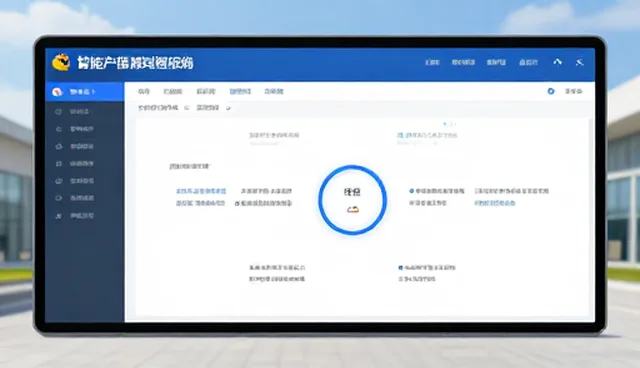Click the cloud icon inside blue circle
The image size is (640, 368).
(353, 210)
